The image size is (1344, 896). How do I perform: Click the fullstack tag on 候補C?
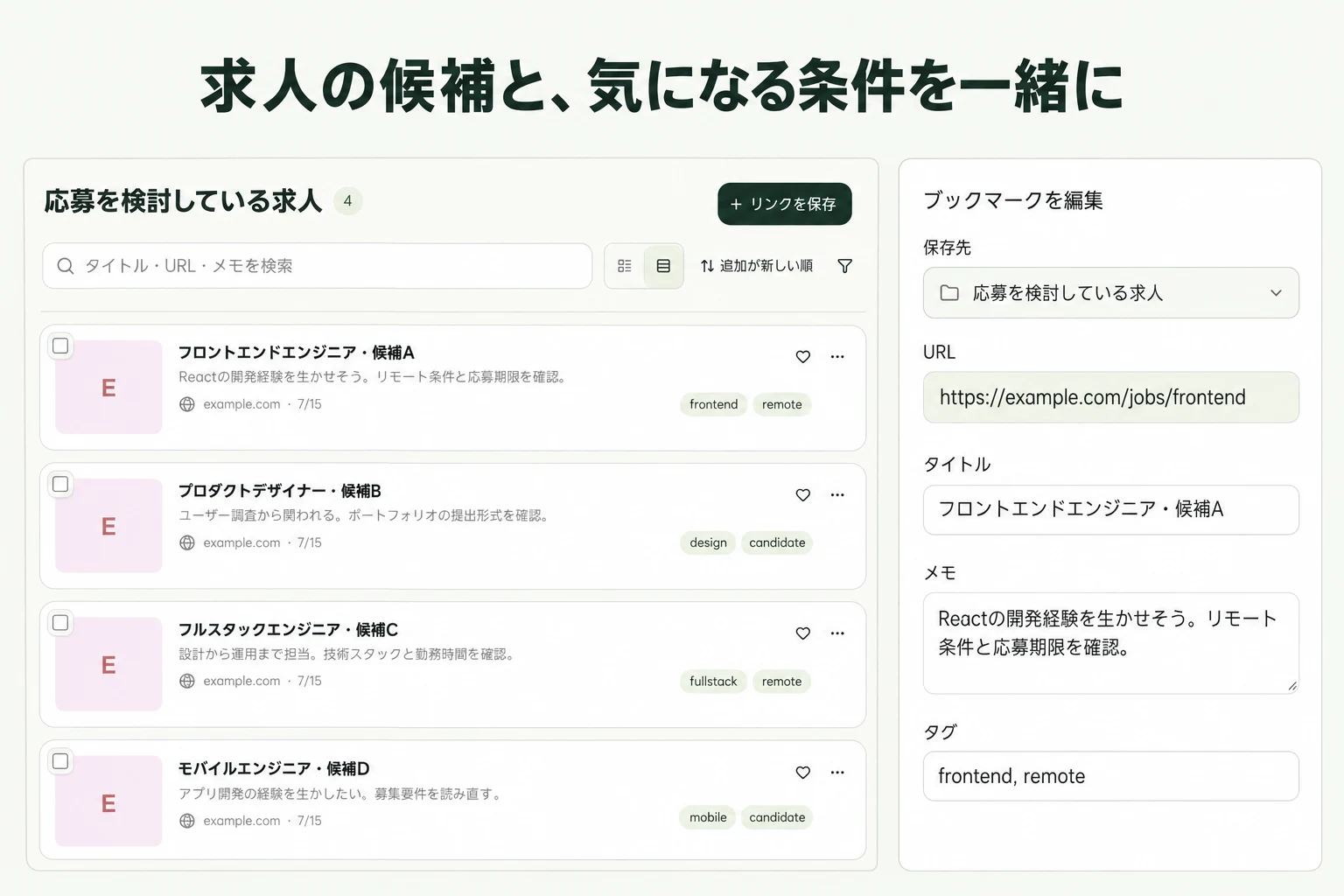(x=713, y=682)
